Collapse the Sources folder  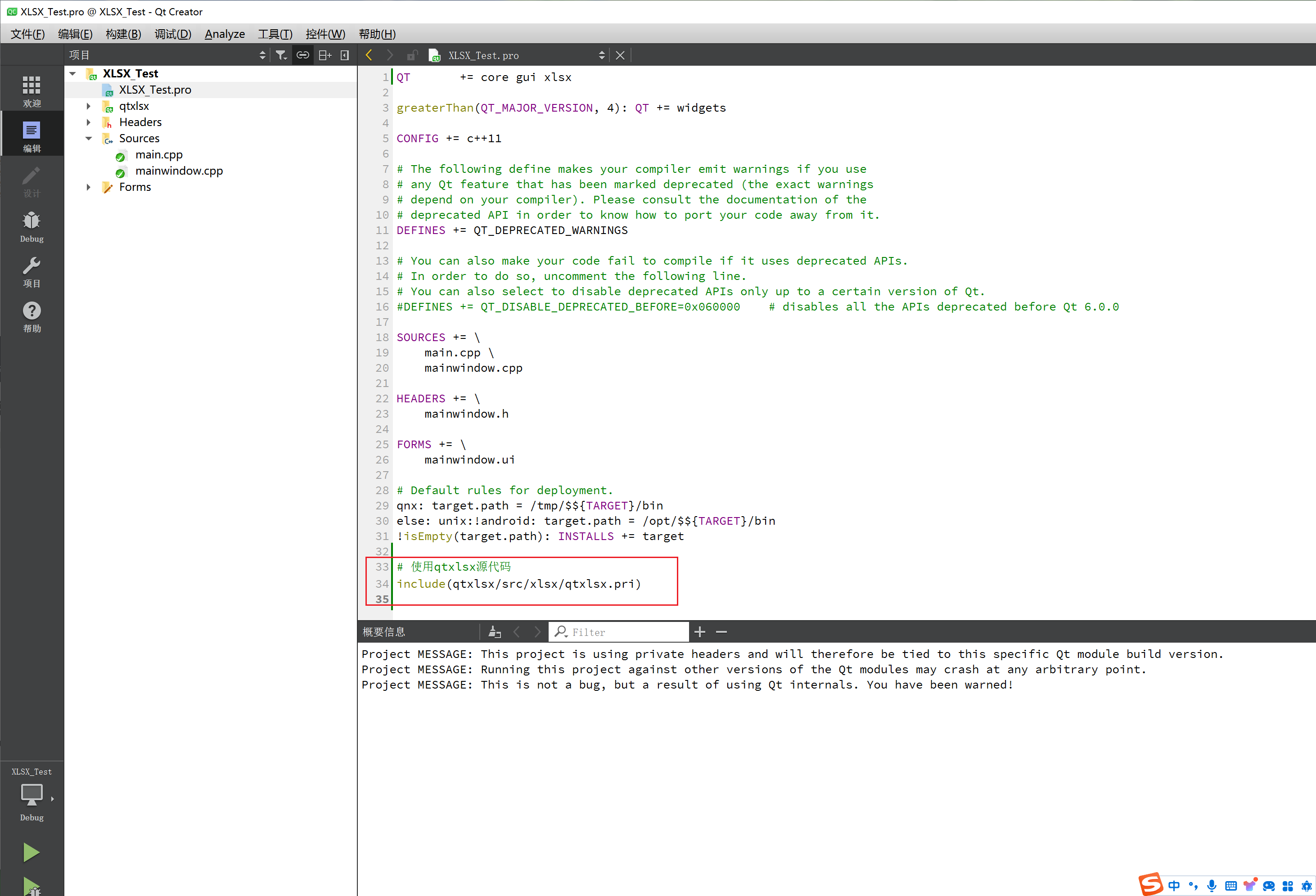(x=88, y=138)
